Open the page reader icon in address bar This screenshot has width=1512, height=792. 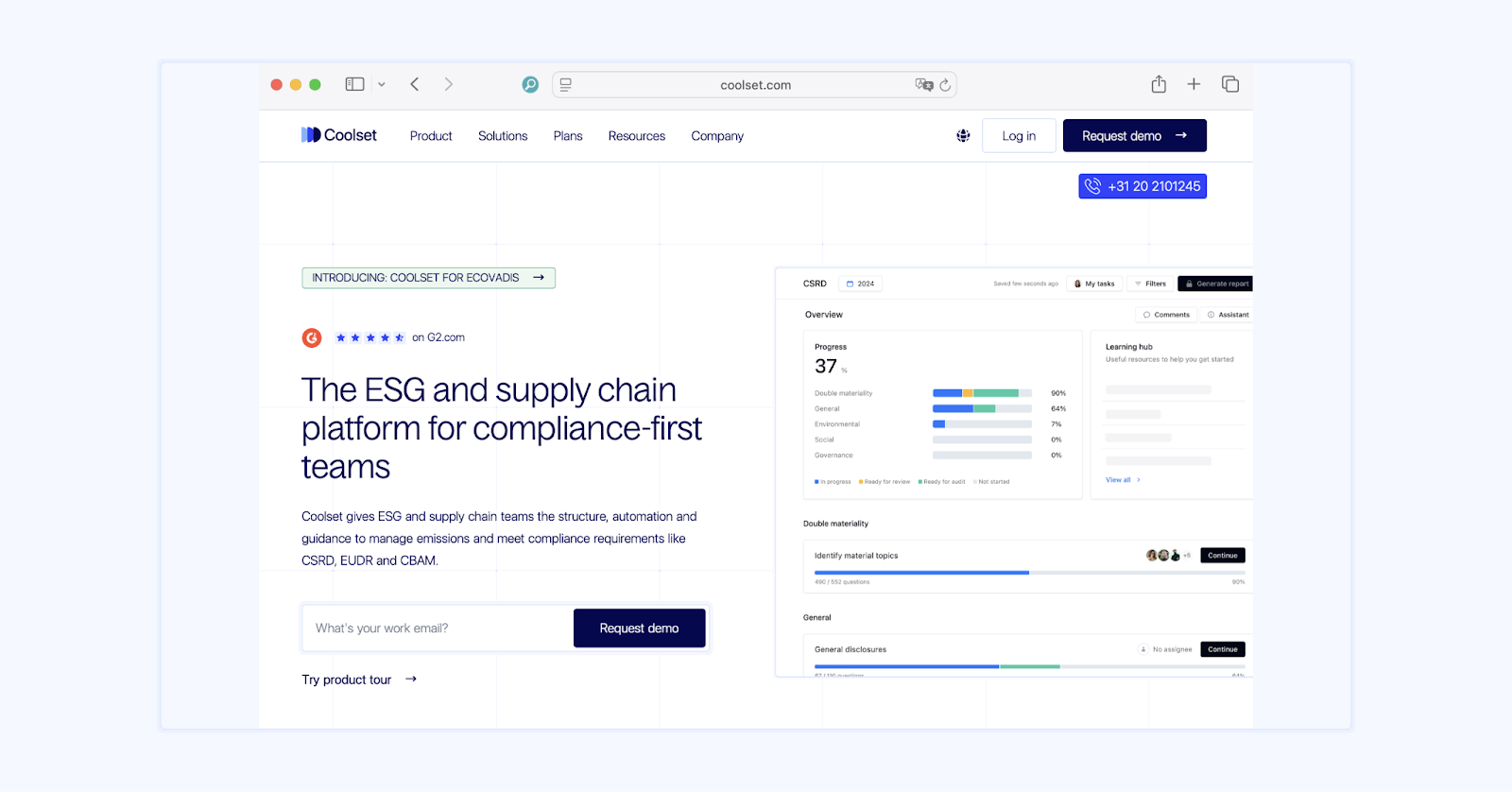coord(566,84)
